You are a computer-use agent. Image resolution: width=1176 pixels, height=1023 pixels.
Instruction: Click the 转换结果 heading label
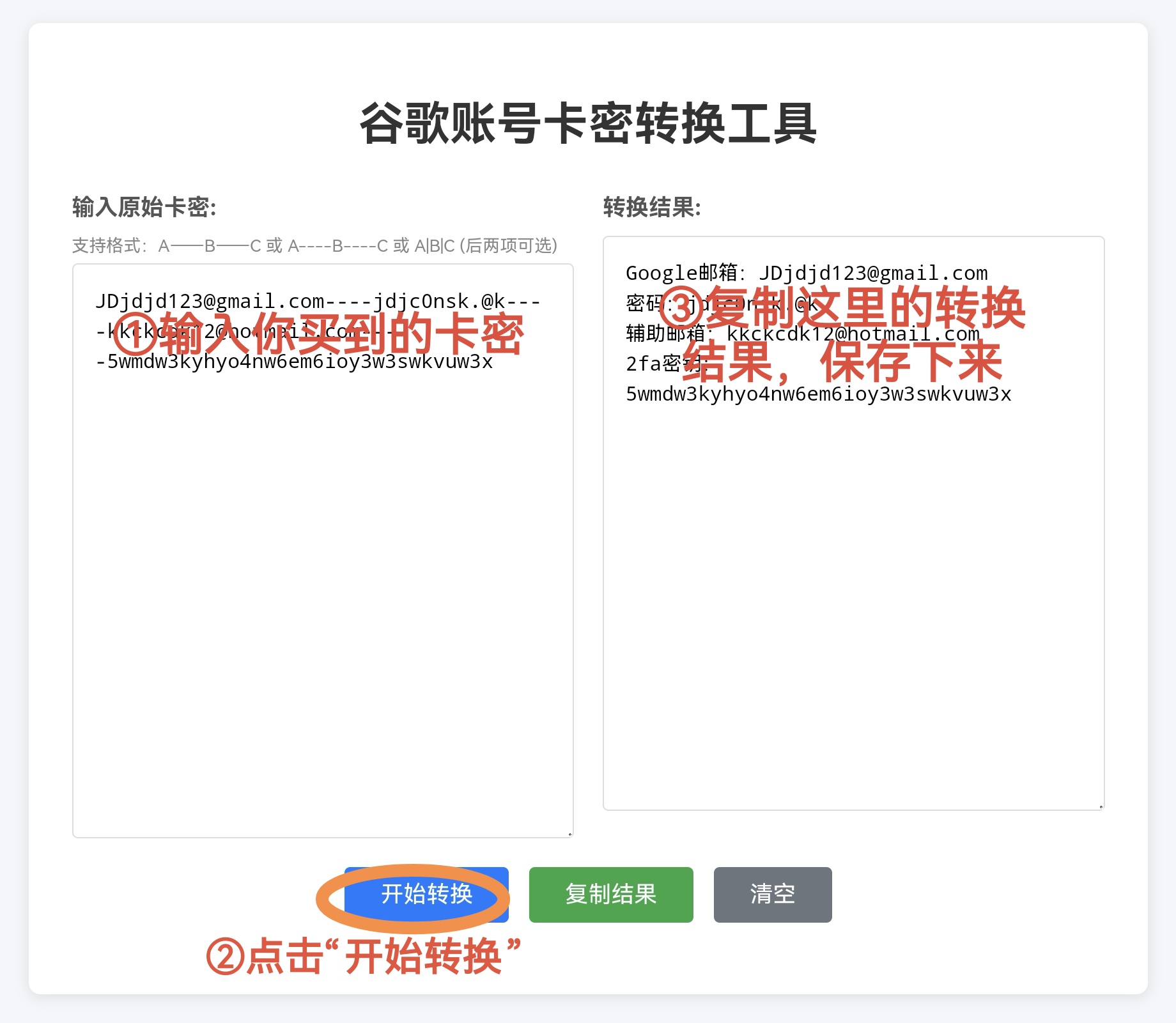pyautogui.click(x=652, y=207)
